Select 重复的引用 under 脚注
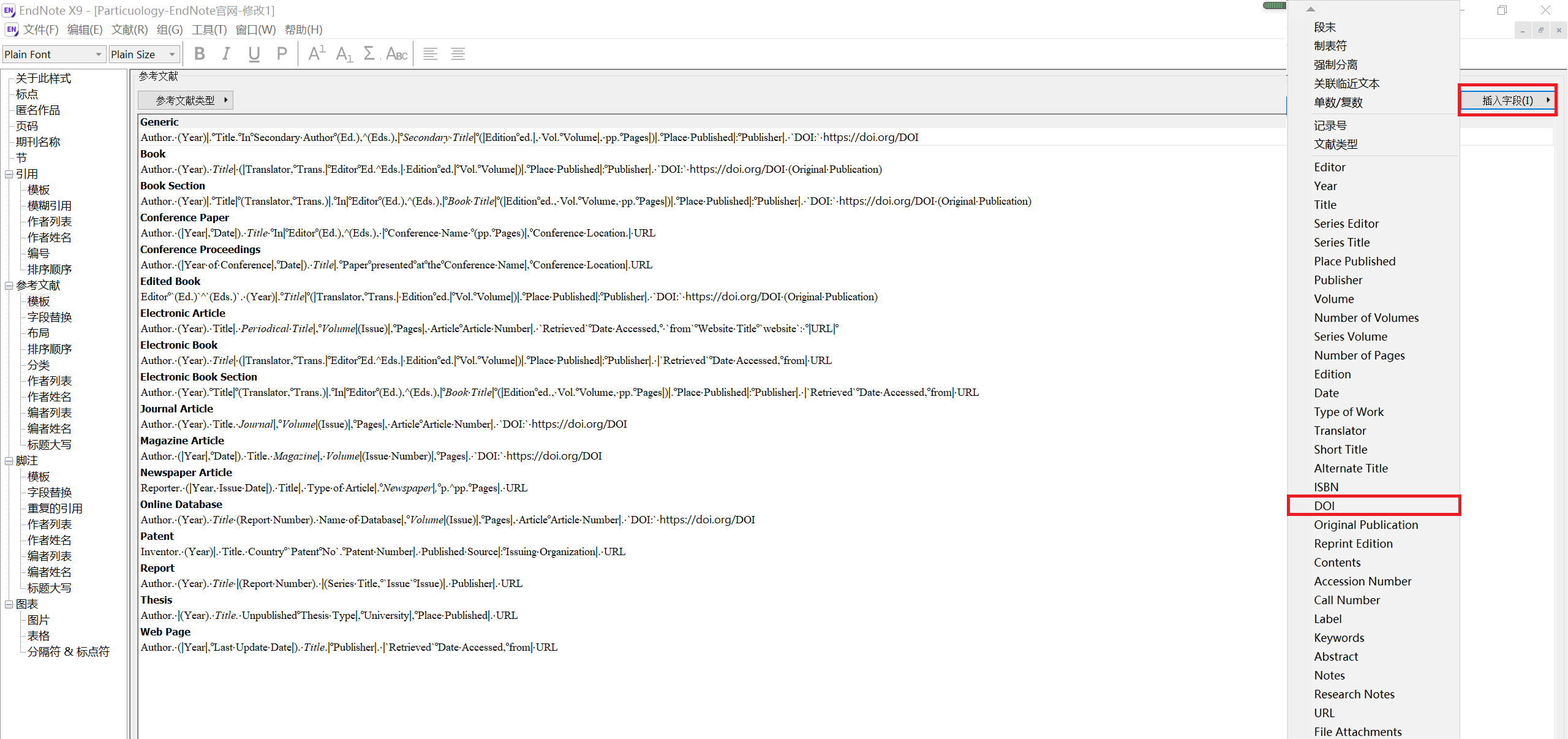This screenshot has height=739, width=1568. 55,509
